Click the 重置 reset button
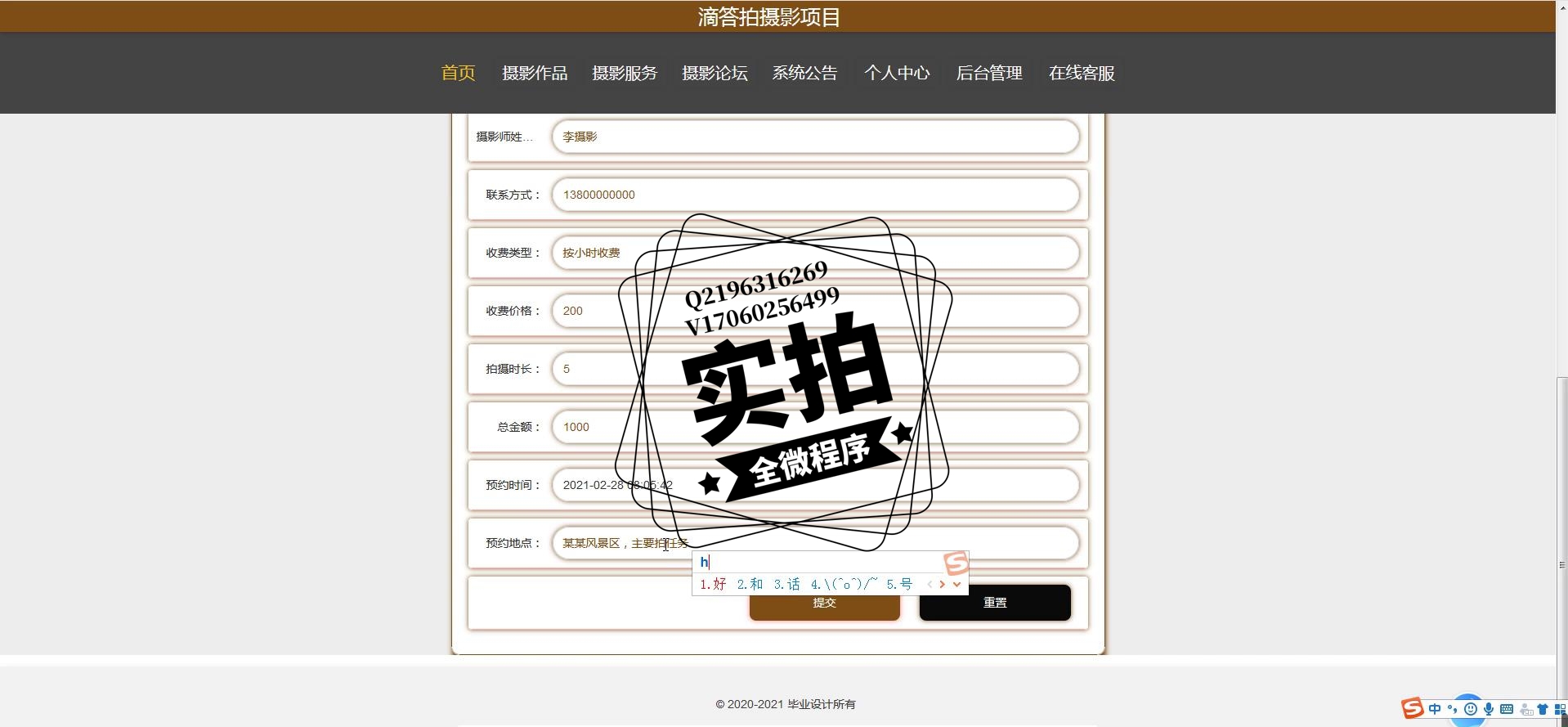The width and height of the screenshot is (1568, 727). coord(995,603)
